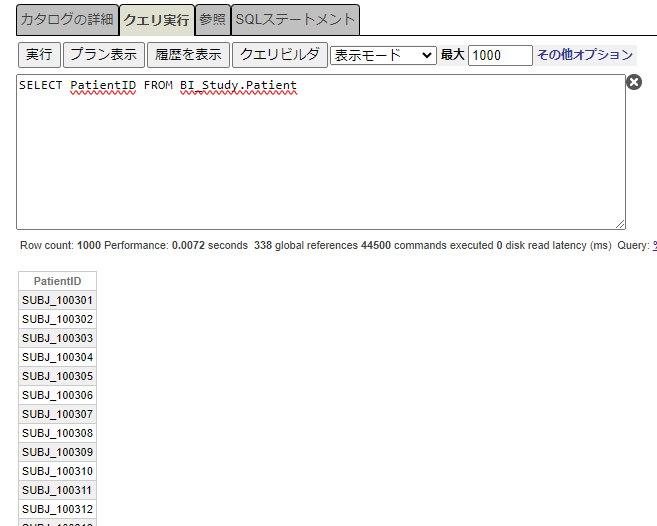This screenshot has width=657, height=526.
Task: Switch to the カタログの詳細 tab
Action: pos(67,20)
